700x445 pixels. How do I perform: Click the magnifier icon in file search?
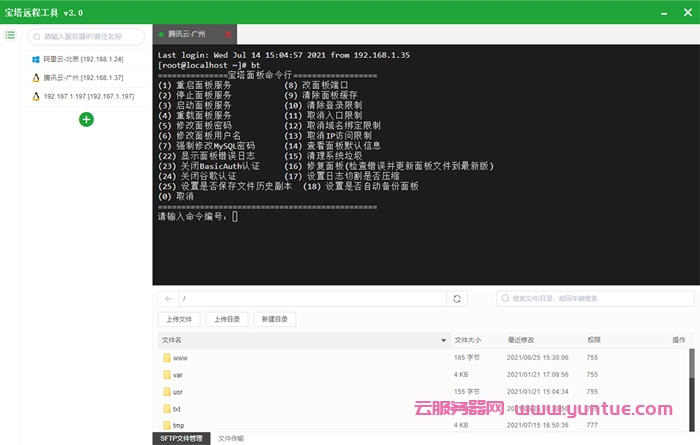(505, 298)
